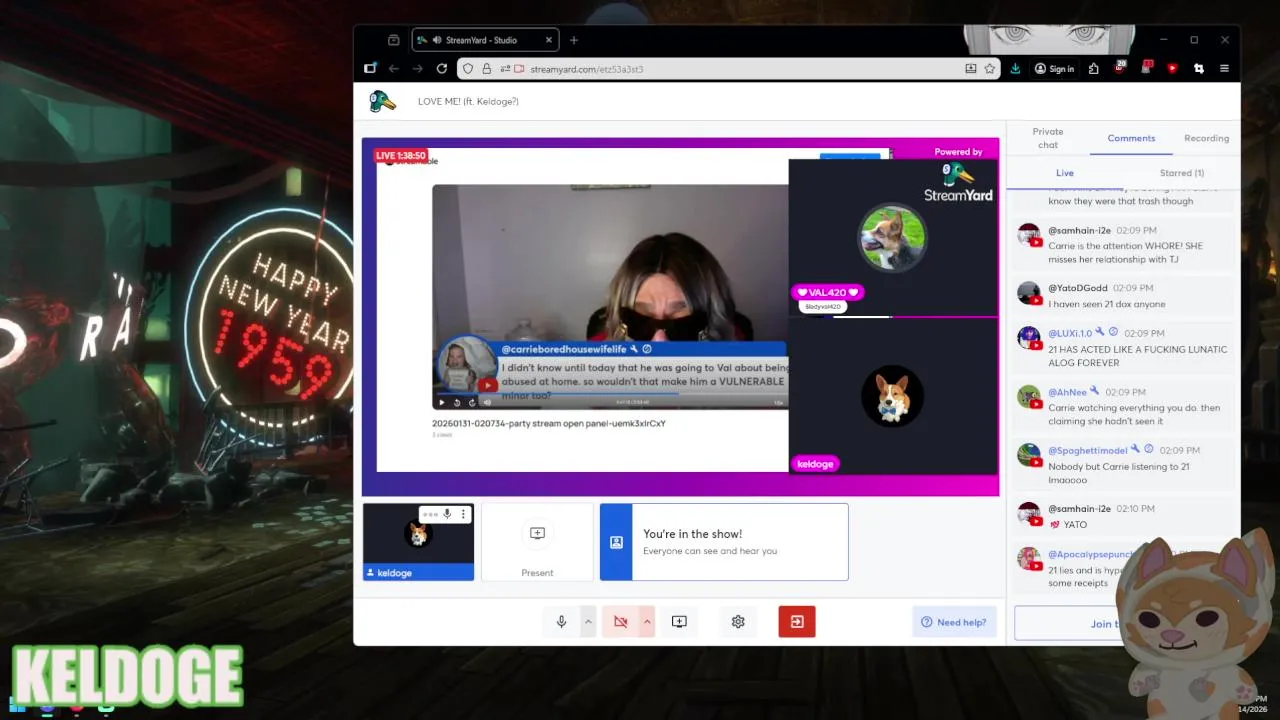Screen dimensions: 1280x720
Task: Click the @LUXi.1.0 comment
Action: click(1125, 348)
